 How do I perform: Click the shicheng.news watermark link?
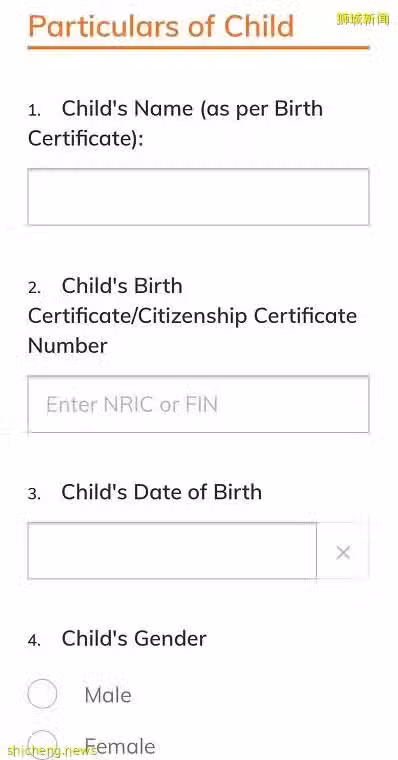click(x=48, y=751)
